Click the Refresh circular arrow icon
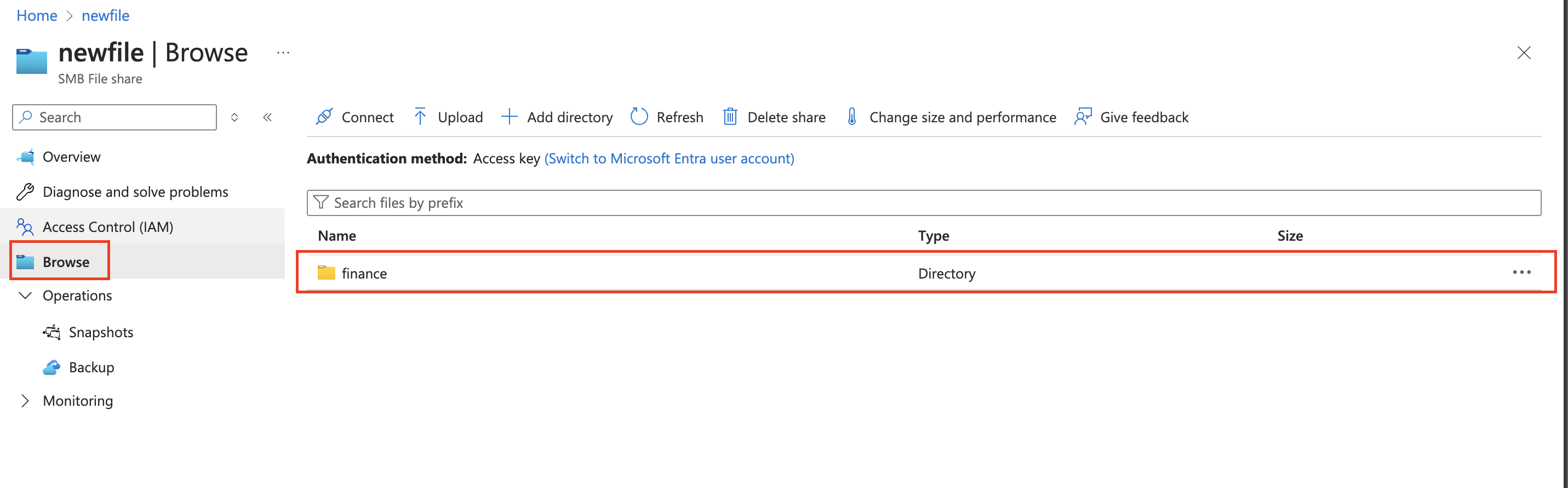1568x488 pixels. [x=639, y=116]
